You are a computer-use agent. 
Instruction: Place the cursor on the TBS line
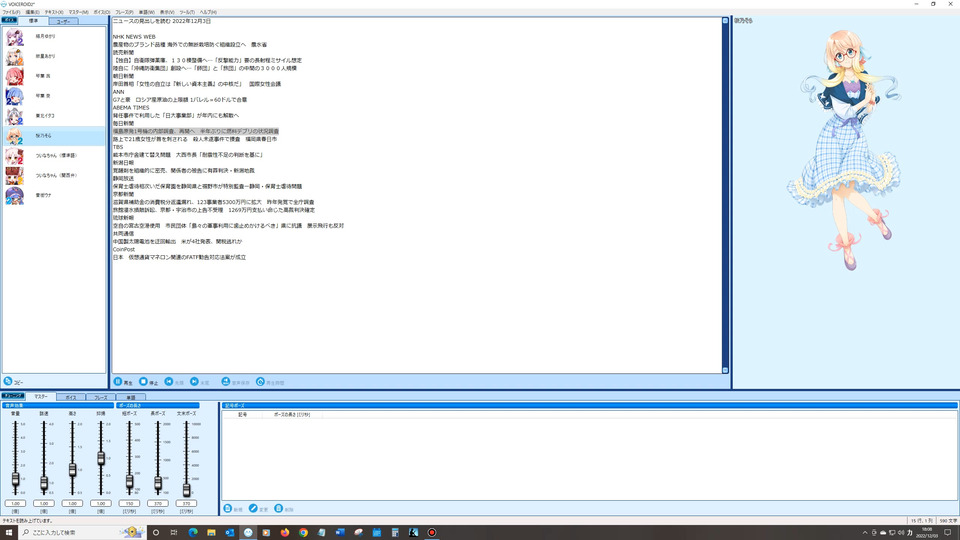[x=118, y=147]
